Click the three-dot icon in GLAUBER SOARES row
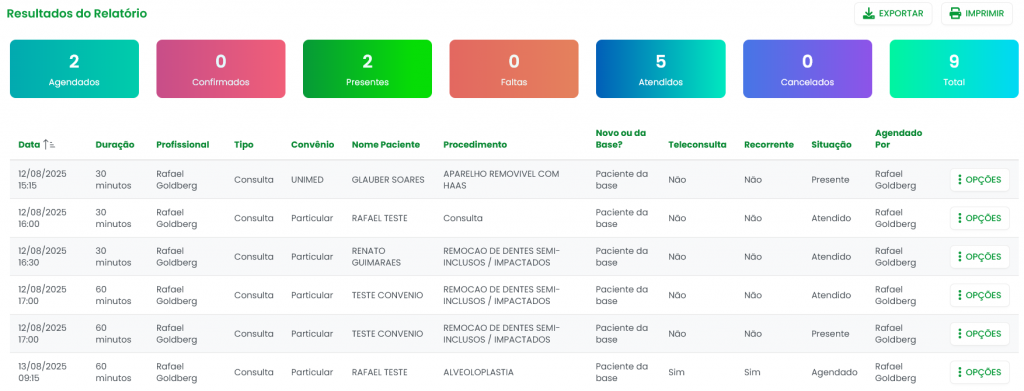Screen dimensions: 1024x391 (959, 180)
